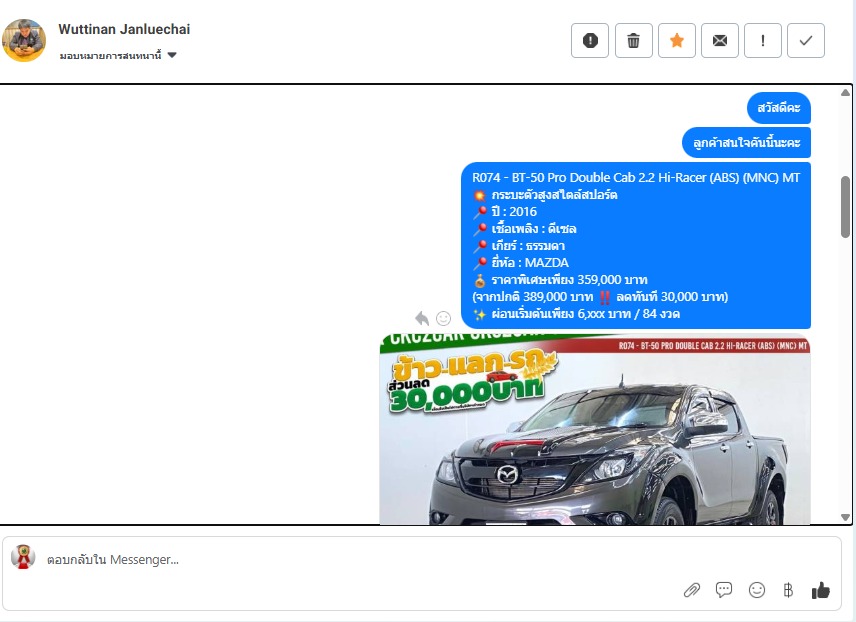
Task: Click the page avatar beside reply field
Action: click(23, 557)
